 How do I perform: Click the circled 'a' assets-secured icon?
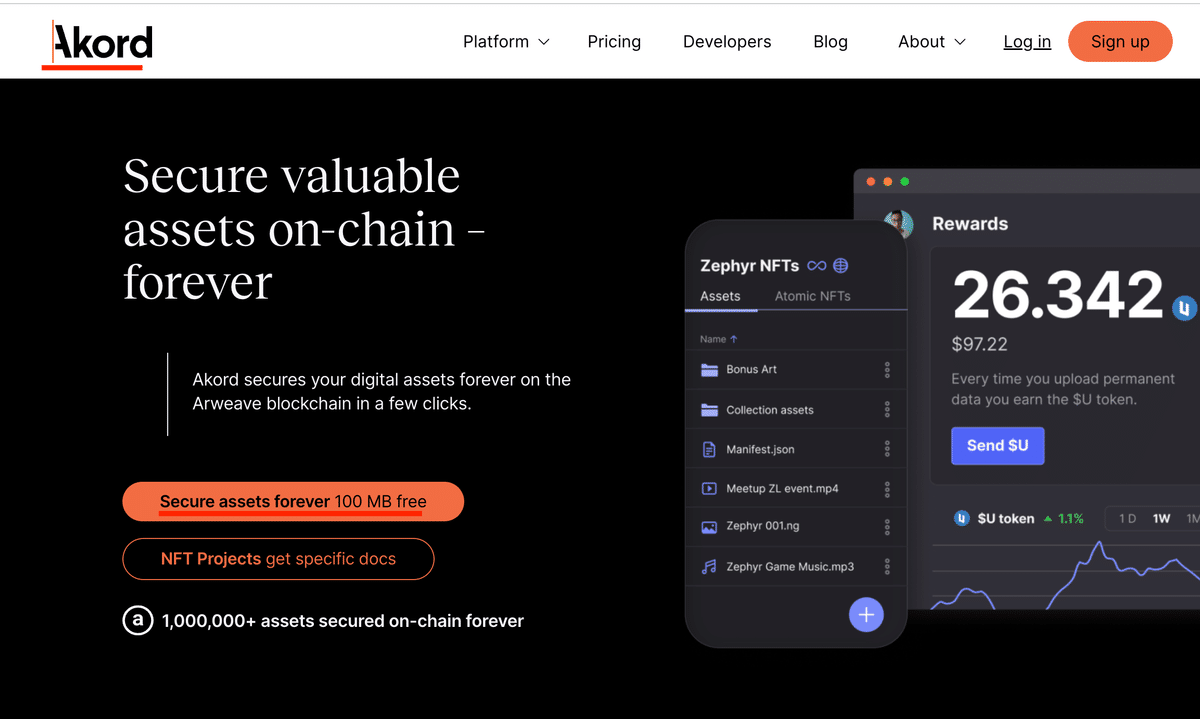(137, 621)
